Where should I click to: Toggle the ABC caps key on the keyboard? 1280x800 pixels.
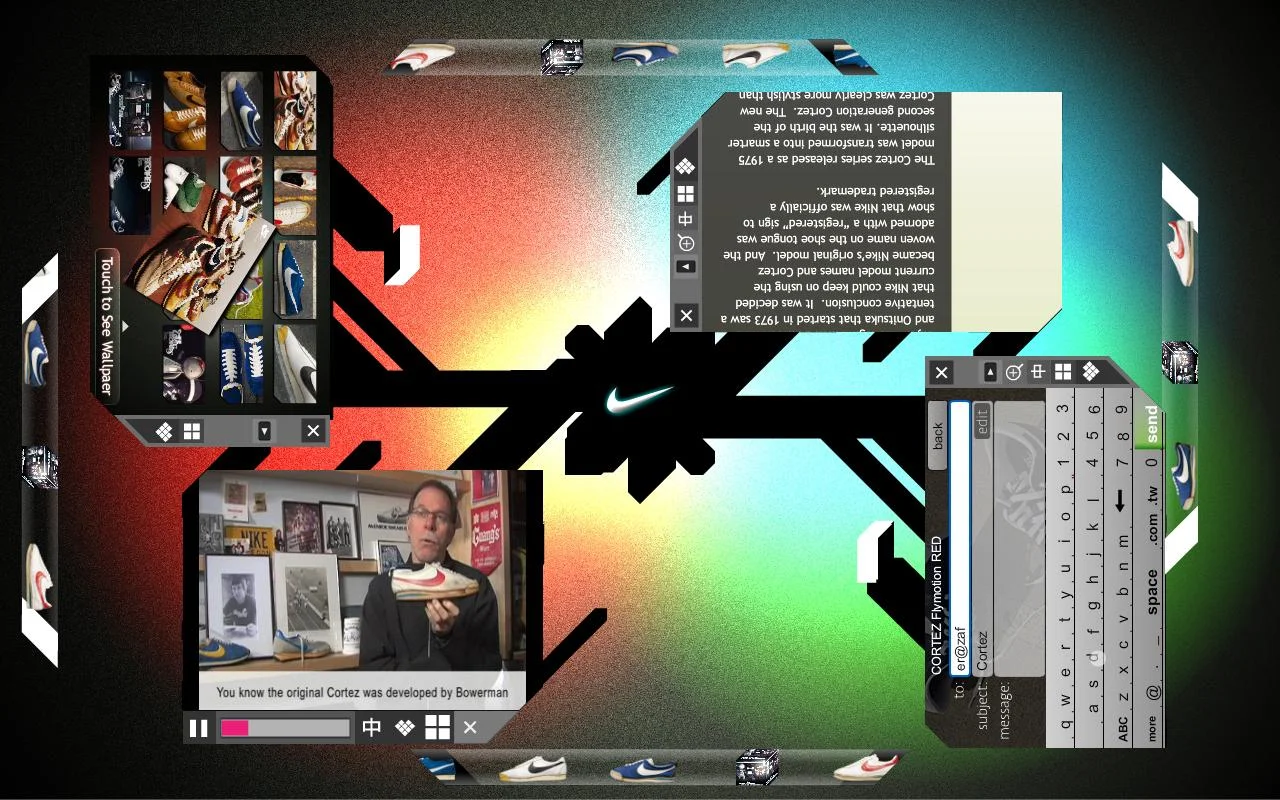click(x=1122, y=727)
